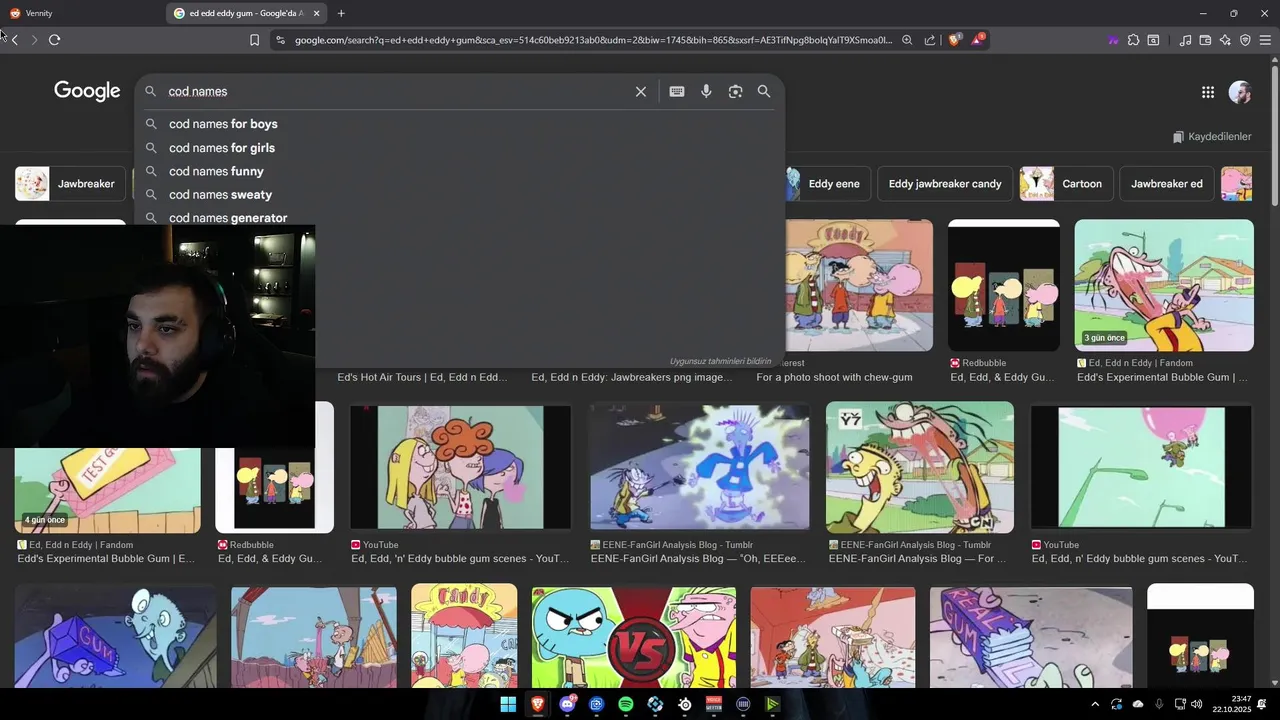Filter images by Eddy jawbreaker candy chip
The width and height of the screenshot is (1280, 720).
(x=945, y=184)
